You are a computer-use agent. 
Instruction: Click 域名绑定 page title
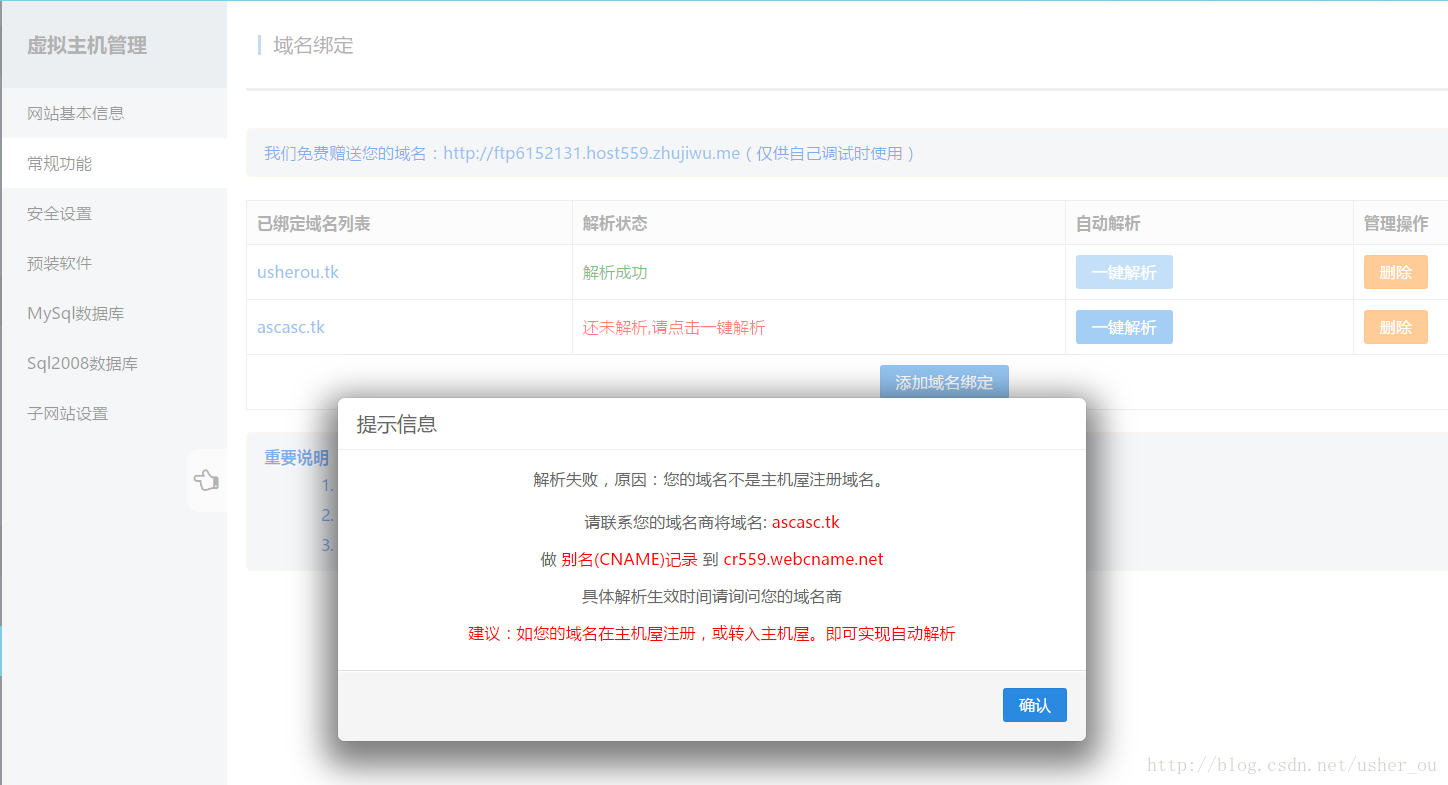[x=313, y=45]
